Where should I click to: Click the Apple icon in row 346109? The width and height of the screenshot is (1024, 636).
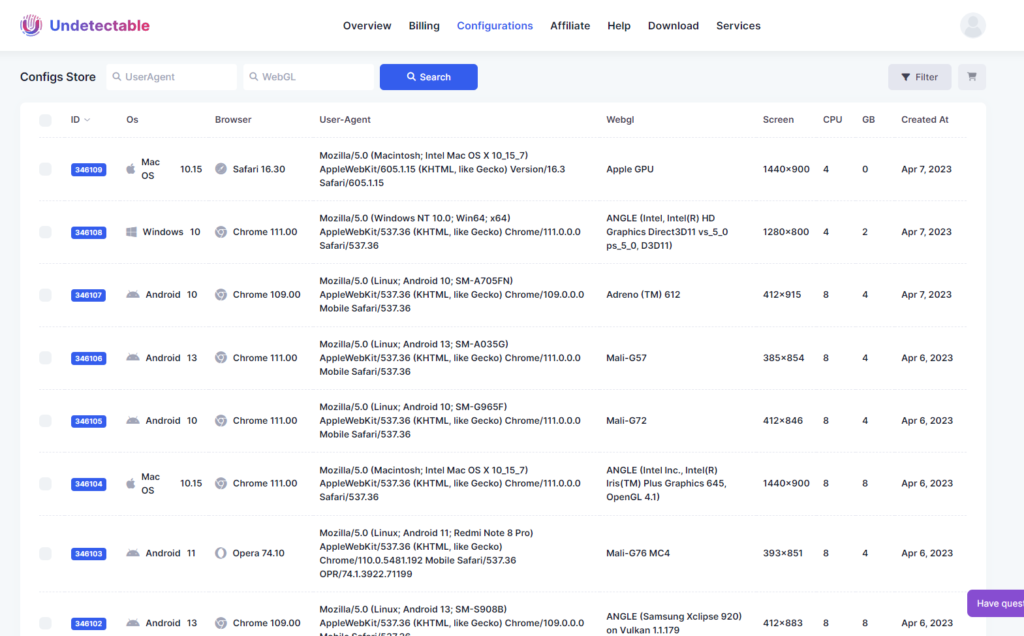(131, 169)
